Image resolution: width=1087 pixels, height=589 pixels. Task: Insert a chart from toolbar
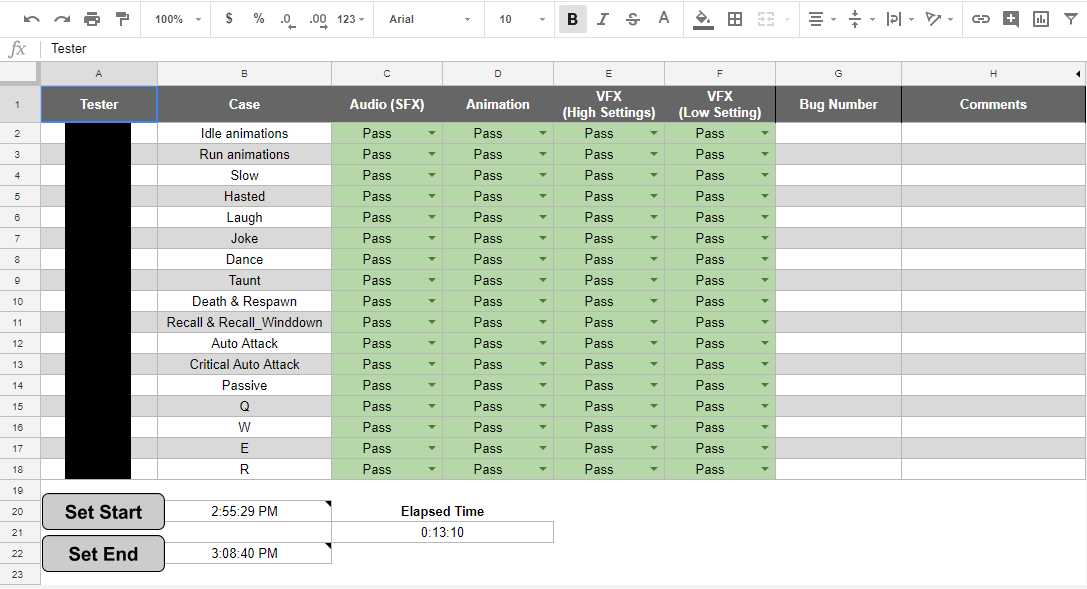pyautogui.click(x=1041, y=19)
